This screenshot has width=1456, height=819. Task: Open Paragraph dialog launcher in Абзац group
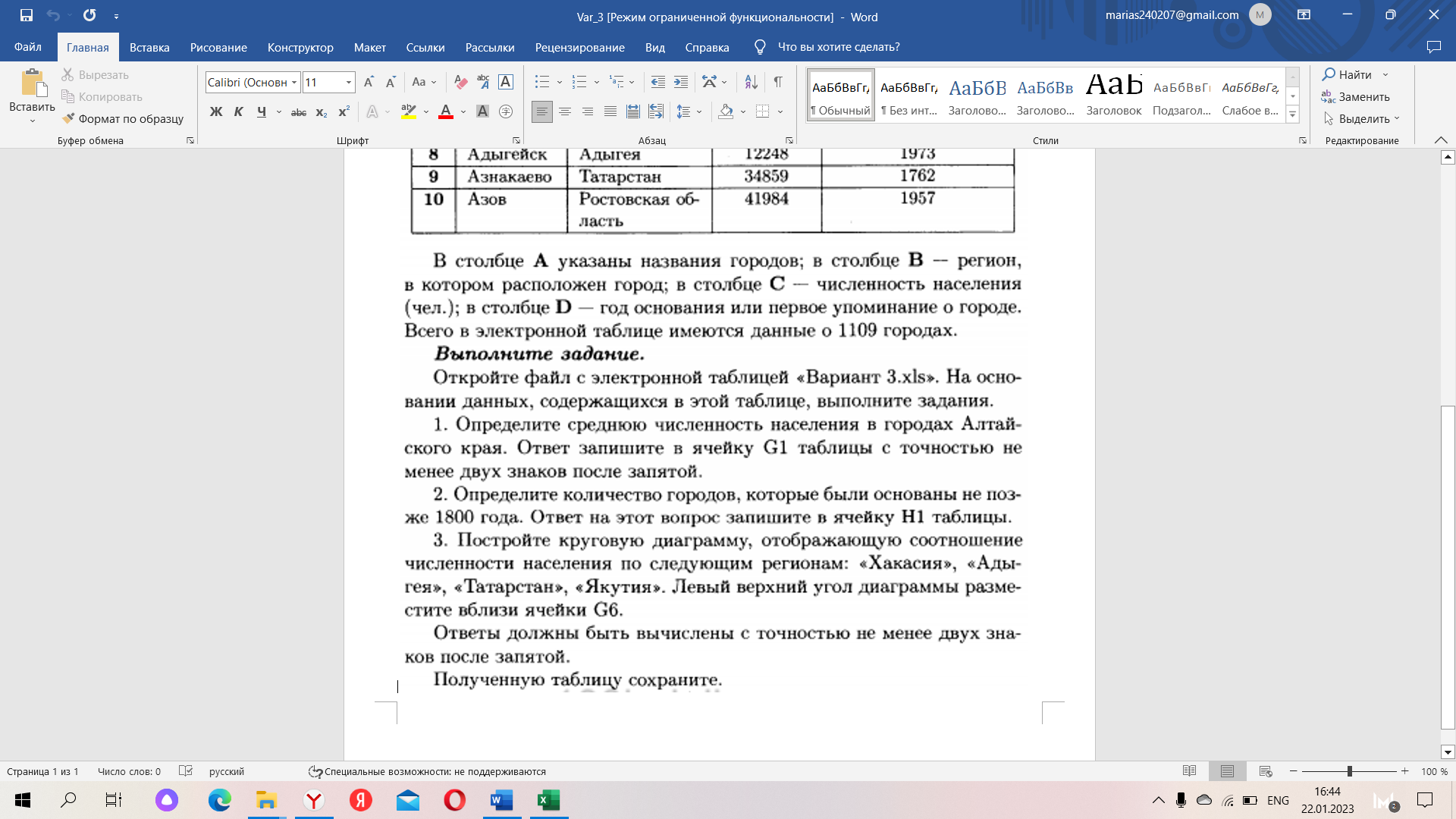(789, 140)
